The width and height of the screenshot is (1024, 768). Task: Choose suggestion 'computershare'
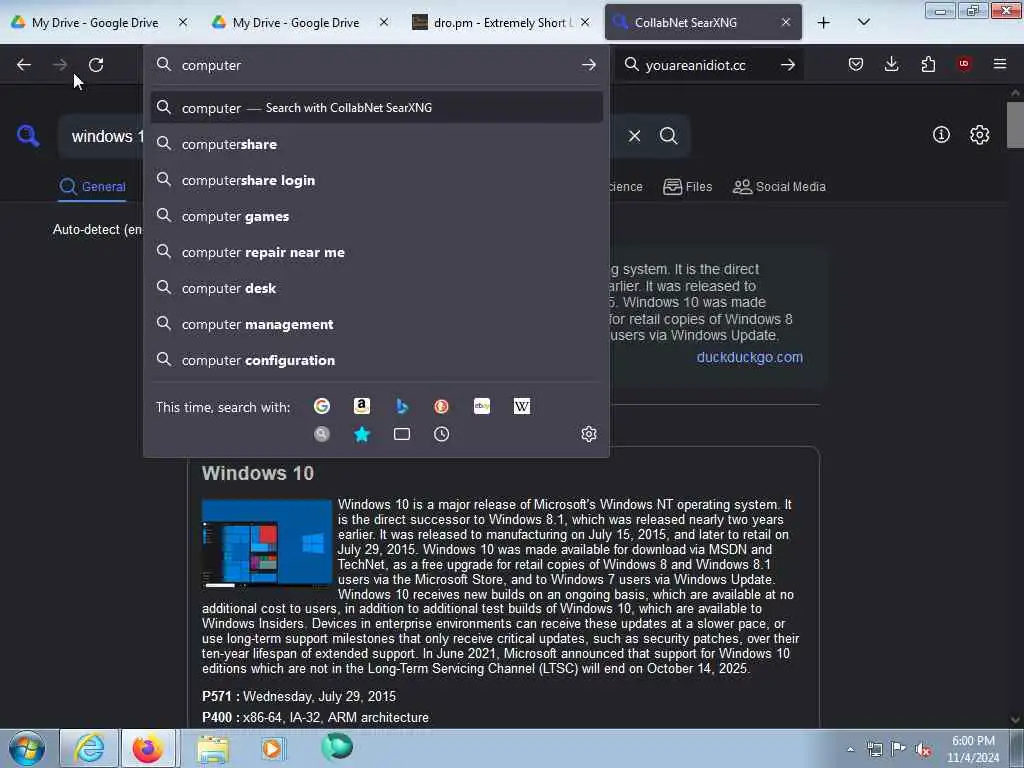click(376, 144)
